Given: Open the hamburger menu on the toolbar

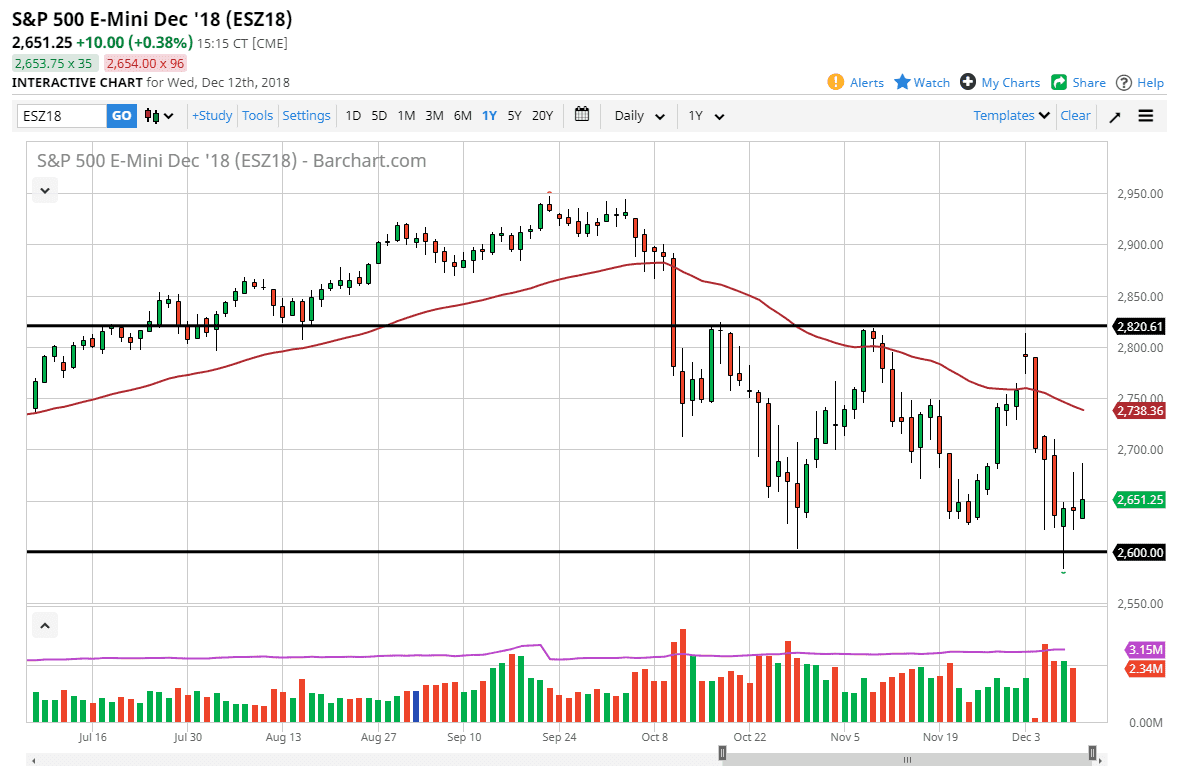Looking at the screenshot, I should click(x=1145, y=115).
